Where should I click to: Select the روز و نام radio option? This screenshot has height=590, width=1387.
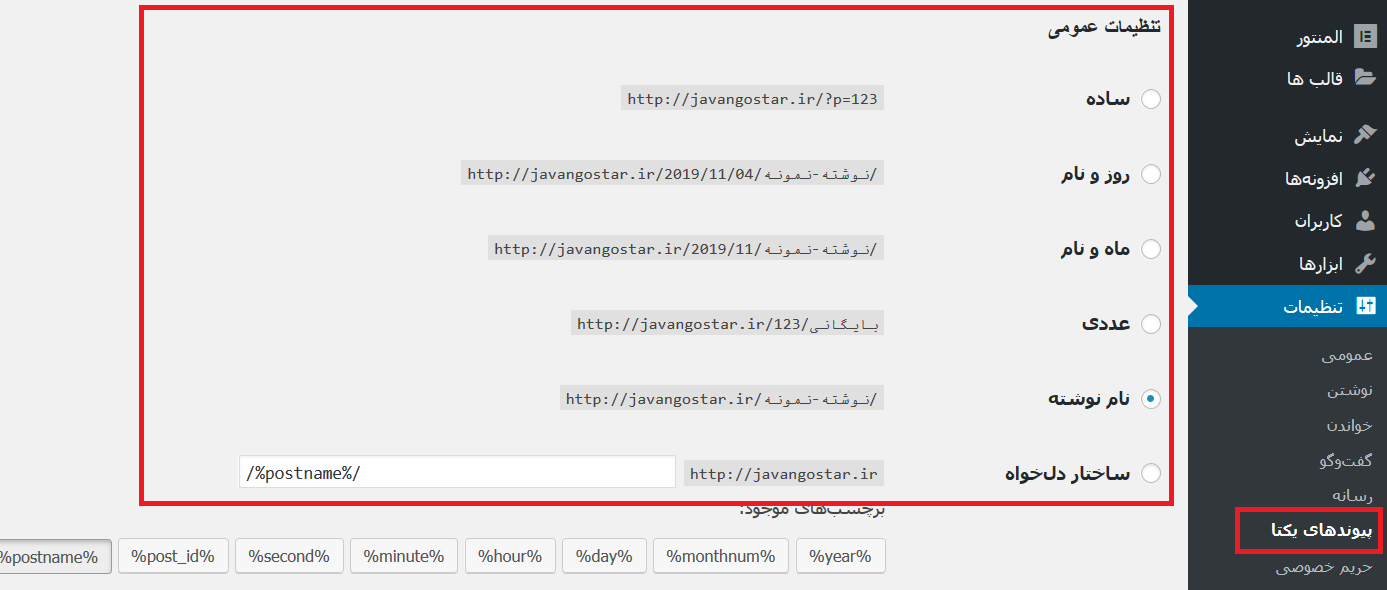coord(1151,174)
